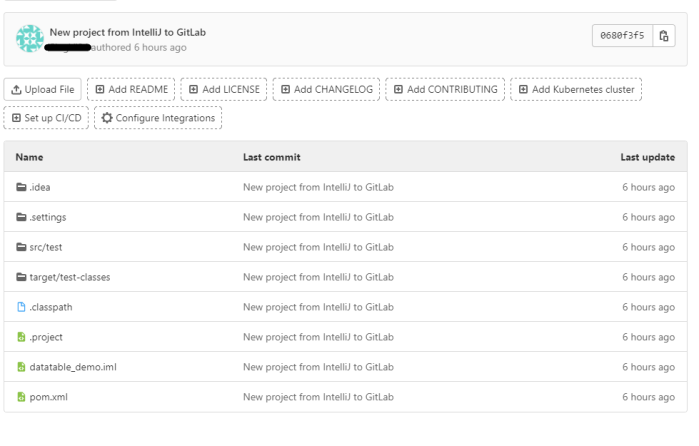
Task: Open commit hash 0680f3f5
Action: (622, 36)
